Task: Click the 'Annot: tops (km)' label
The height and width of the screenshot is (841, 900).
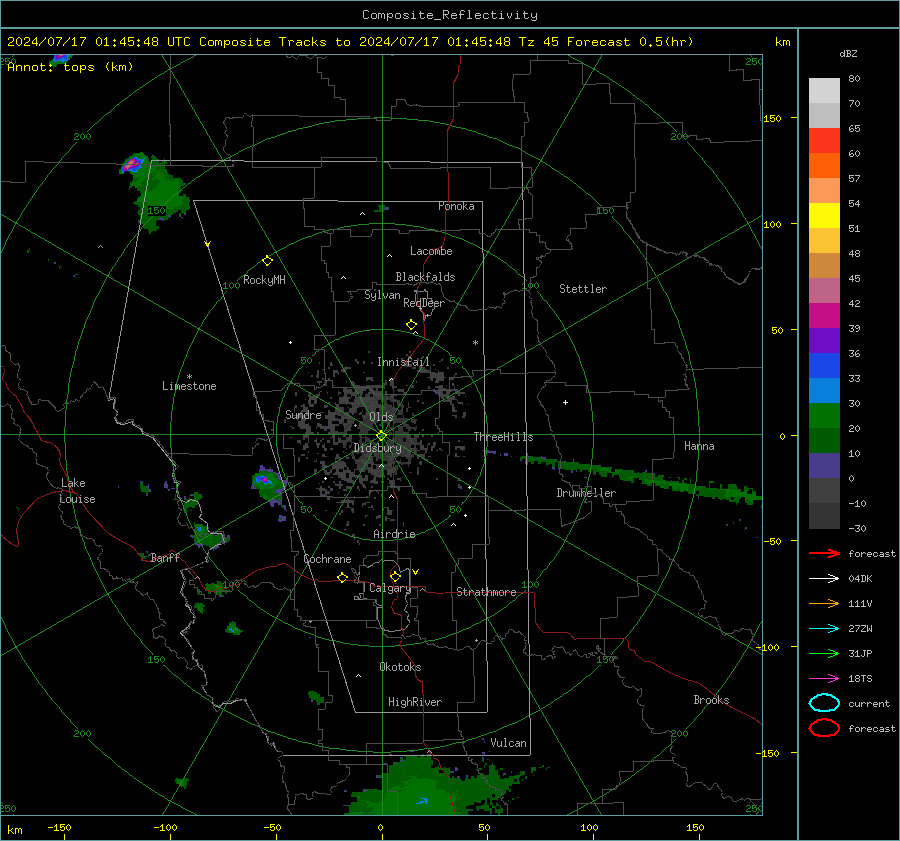Action: click(x=70, y=67)
